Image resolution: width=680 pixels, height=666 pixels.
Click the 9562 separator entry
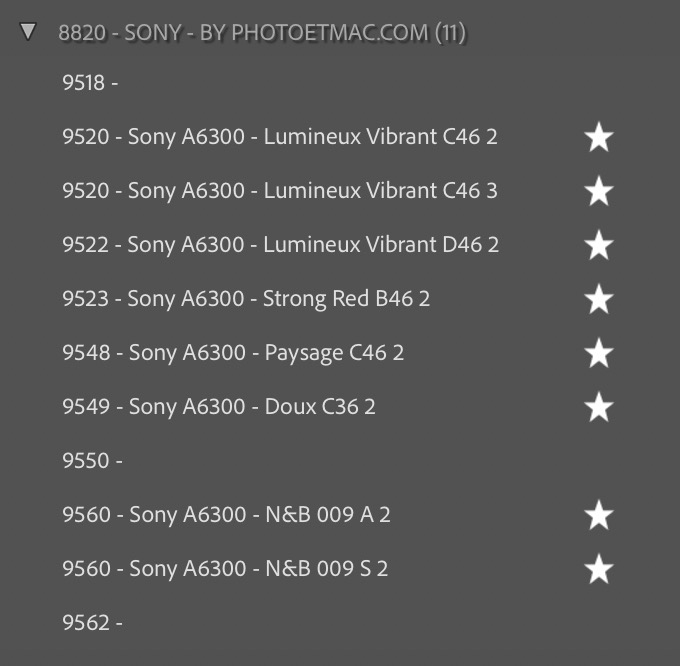[x=92, y=623]
